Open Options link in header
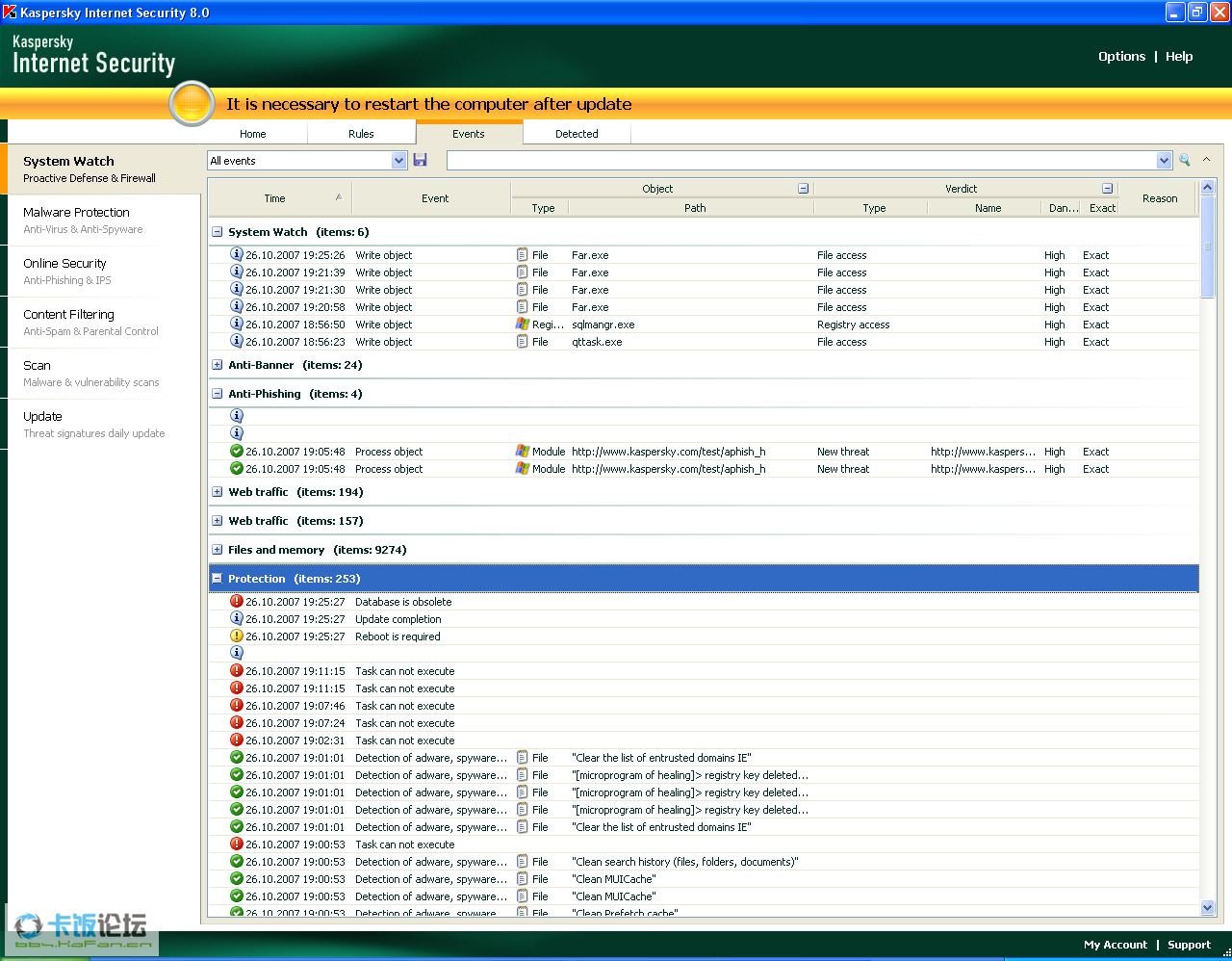 click(x=1121, y=57)
